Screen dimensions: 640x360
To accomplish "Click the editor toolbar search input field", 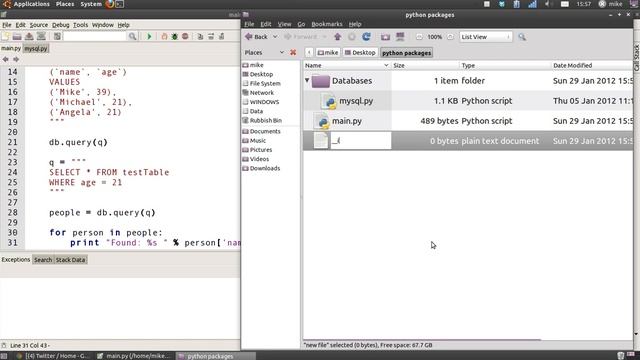I will tap(95, 37).
